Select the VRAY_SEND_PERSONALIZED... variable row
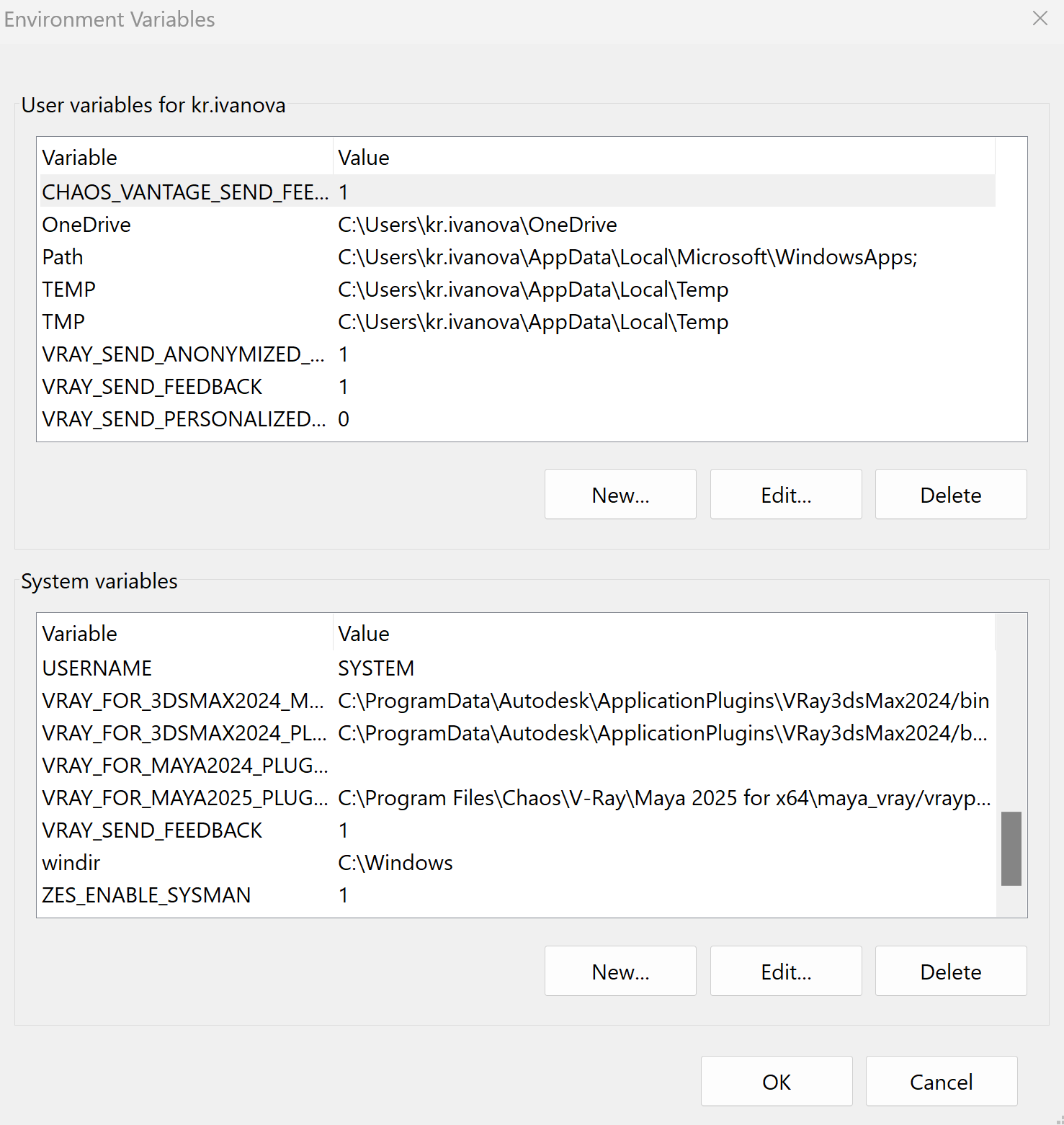Viewport: 1064px width, 1125px height. point(517,418)
